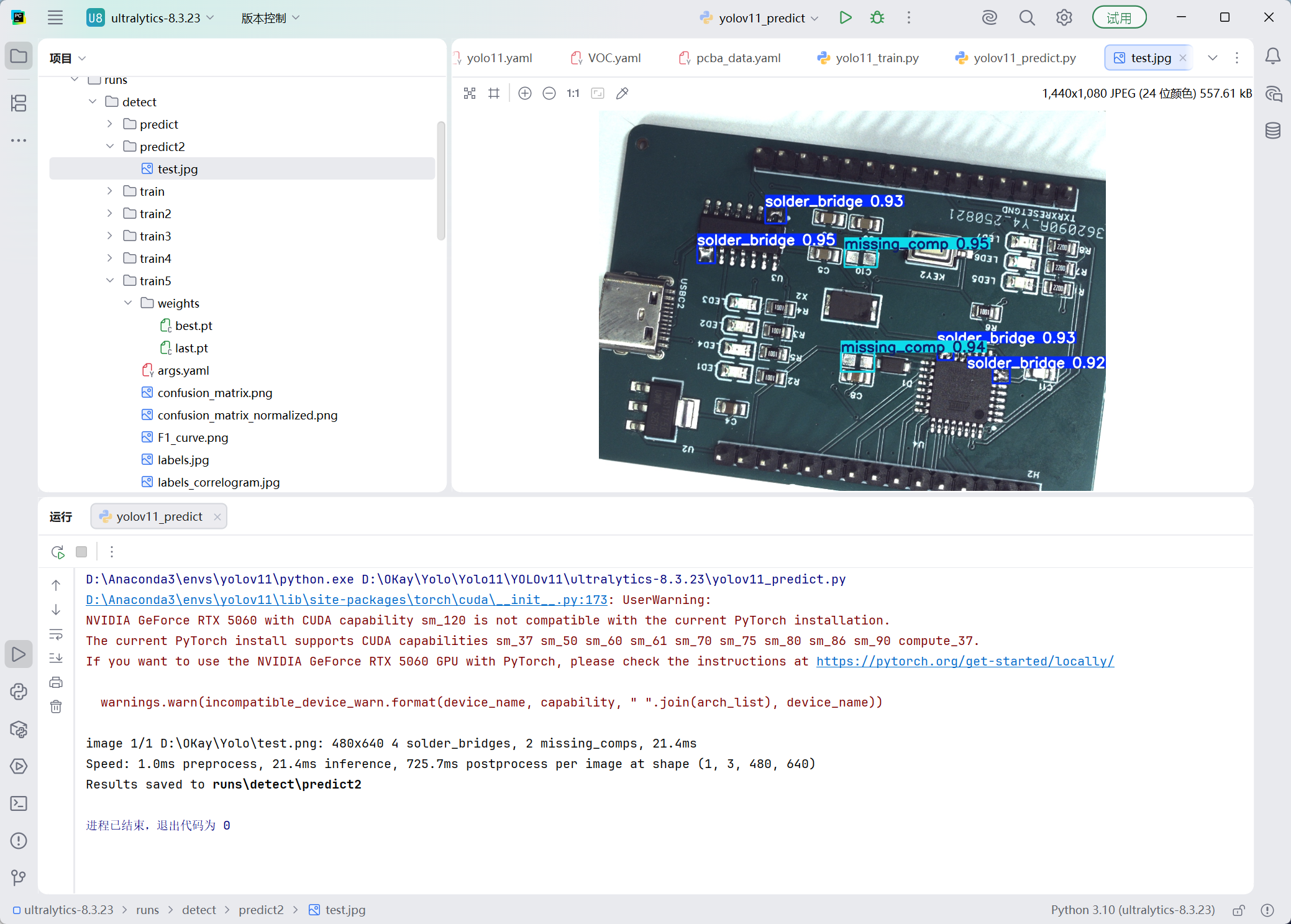Switch to yolo11.yaml tab
This screenshot has height=924, width=1291.
pyautogui.click(x=494, y=58)
